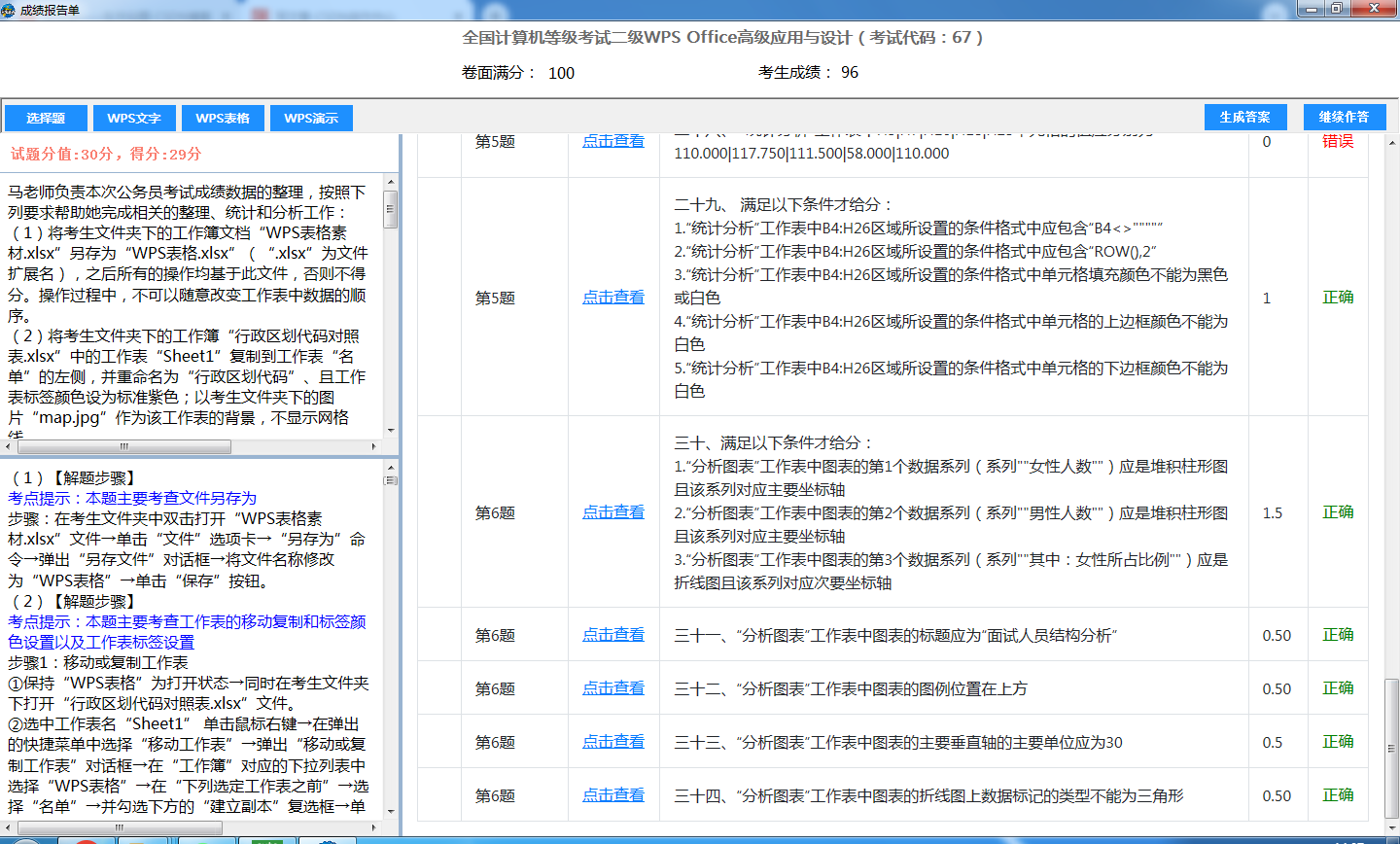Viewport: 1400px width, 844px height.
Task: Click the down arrow of the 解题步骤 panel scrollbar
Action: [391, 811]
